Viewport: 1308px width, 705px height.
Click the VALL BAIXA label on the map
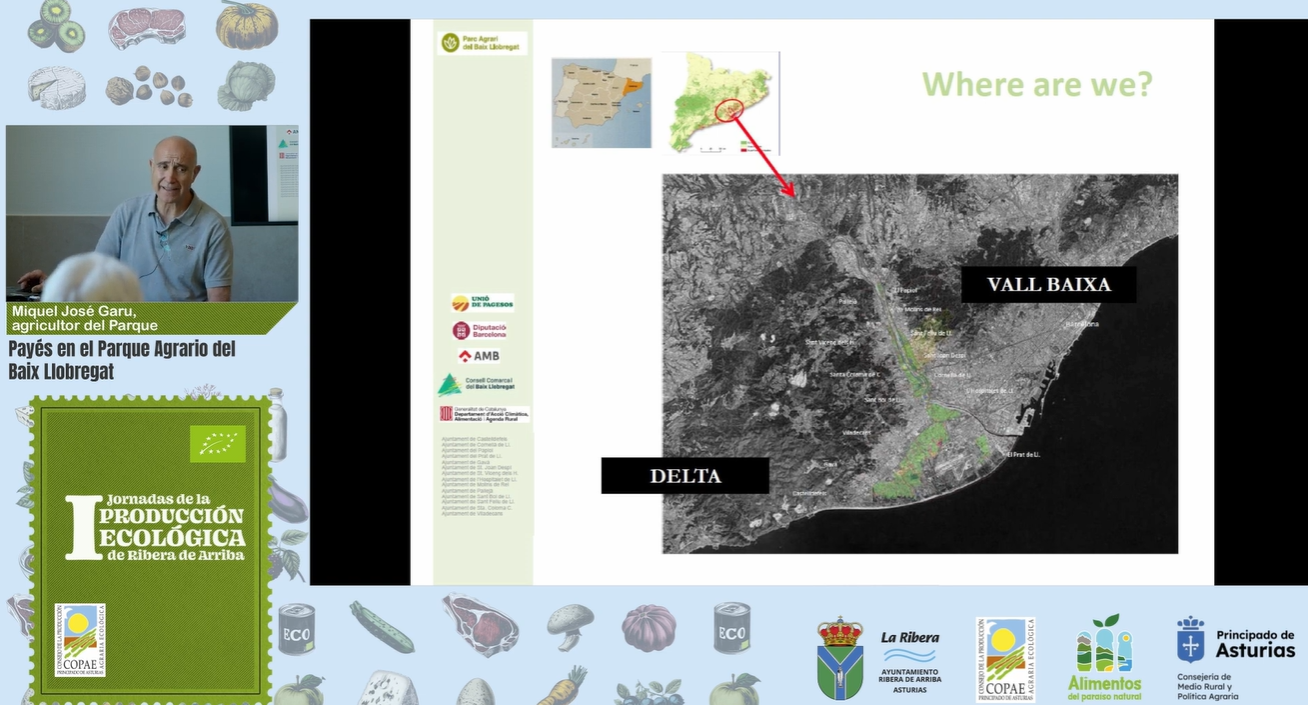tap(1048, 285)
